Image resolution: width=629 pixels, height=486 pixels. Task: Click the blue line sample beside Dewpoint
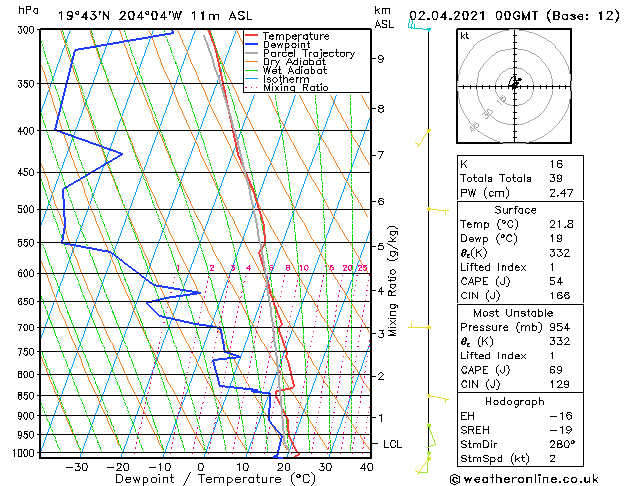(x=252, y=44)
